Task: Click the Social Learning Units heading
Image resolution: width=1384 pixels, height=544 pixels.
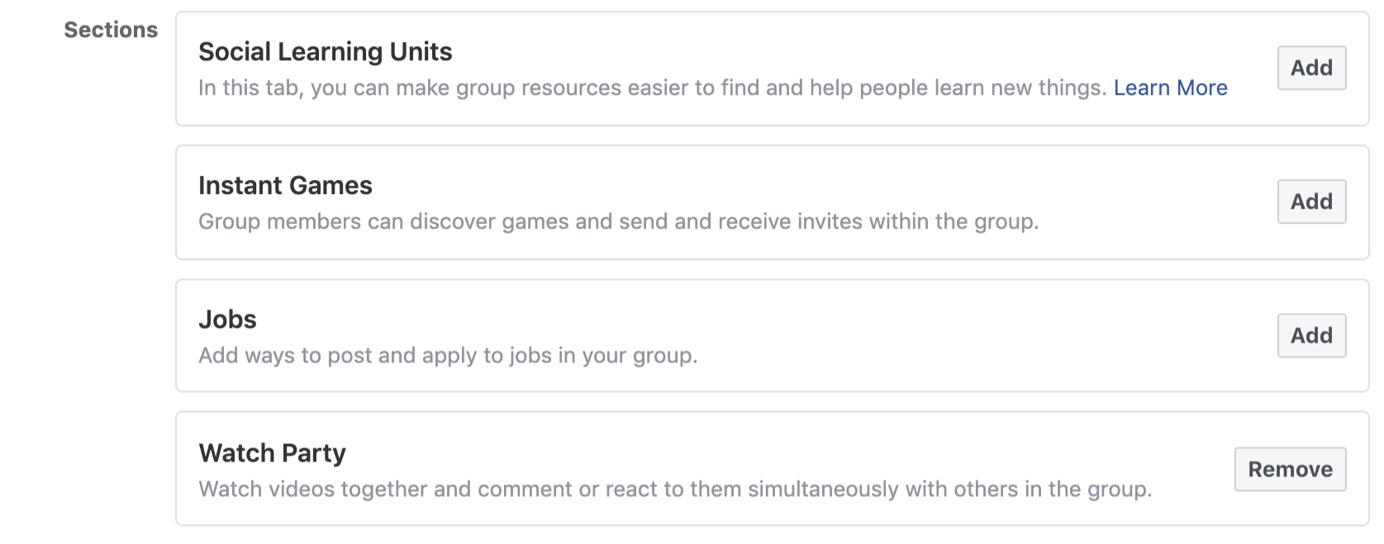Action: [x=325, y=52]
